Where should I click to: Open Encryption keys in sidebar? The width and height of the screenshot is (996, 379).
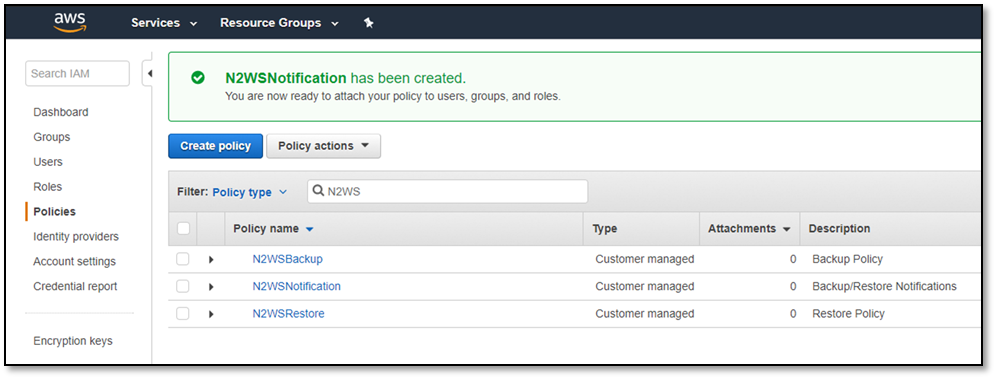(72, 341)
